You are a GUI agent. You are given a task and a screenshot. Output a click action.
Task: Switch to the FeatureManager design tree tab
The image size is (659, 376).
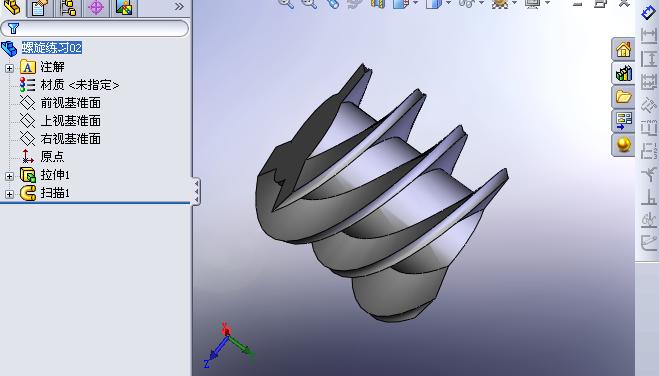click(12, 8)
